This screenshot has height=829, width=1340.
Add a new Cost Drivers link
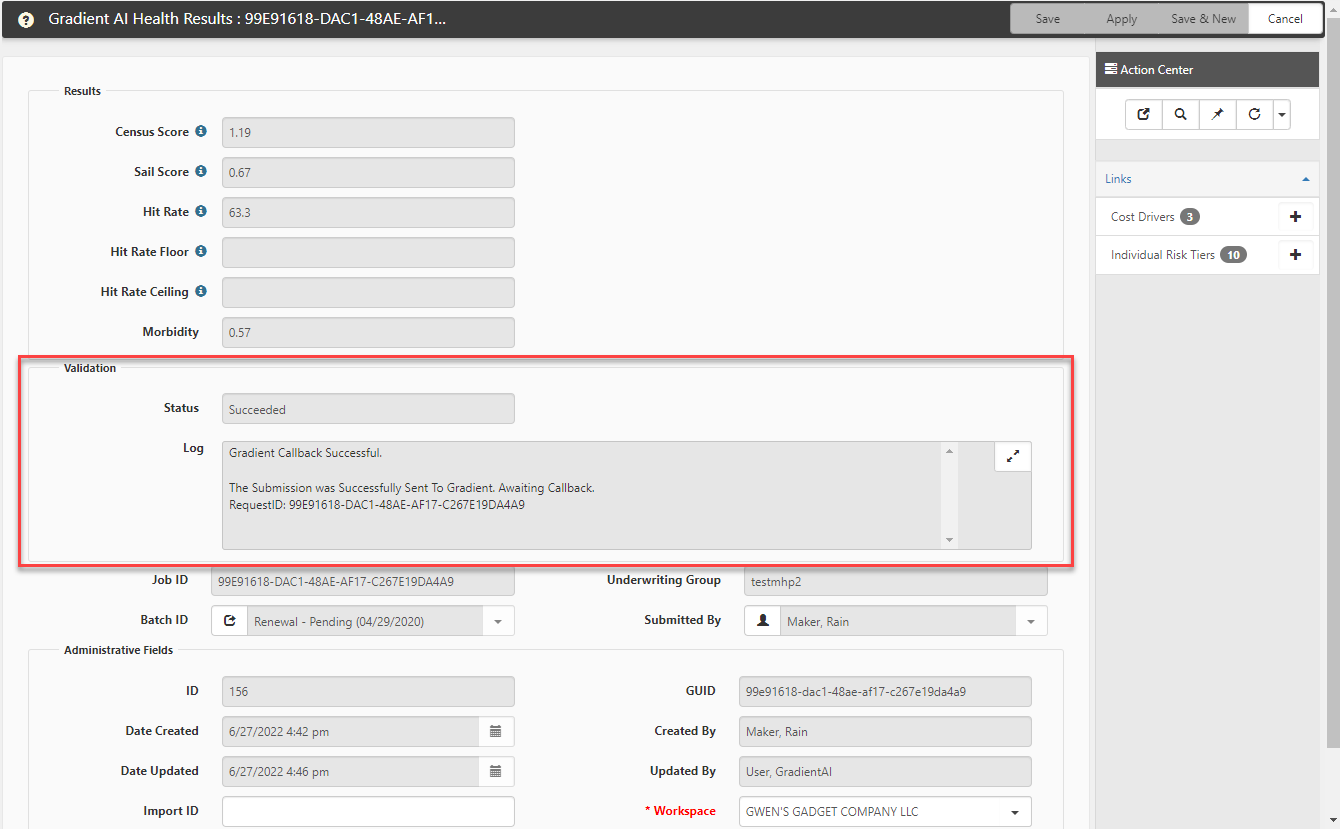coord(1295,217)
